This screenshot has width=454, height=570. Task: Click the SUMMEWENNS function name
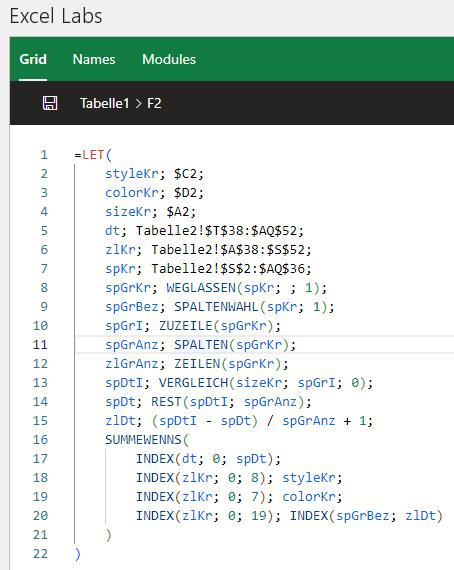[143, 439]
